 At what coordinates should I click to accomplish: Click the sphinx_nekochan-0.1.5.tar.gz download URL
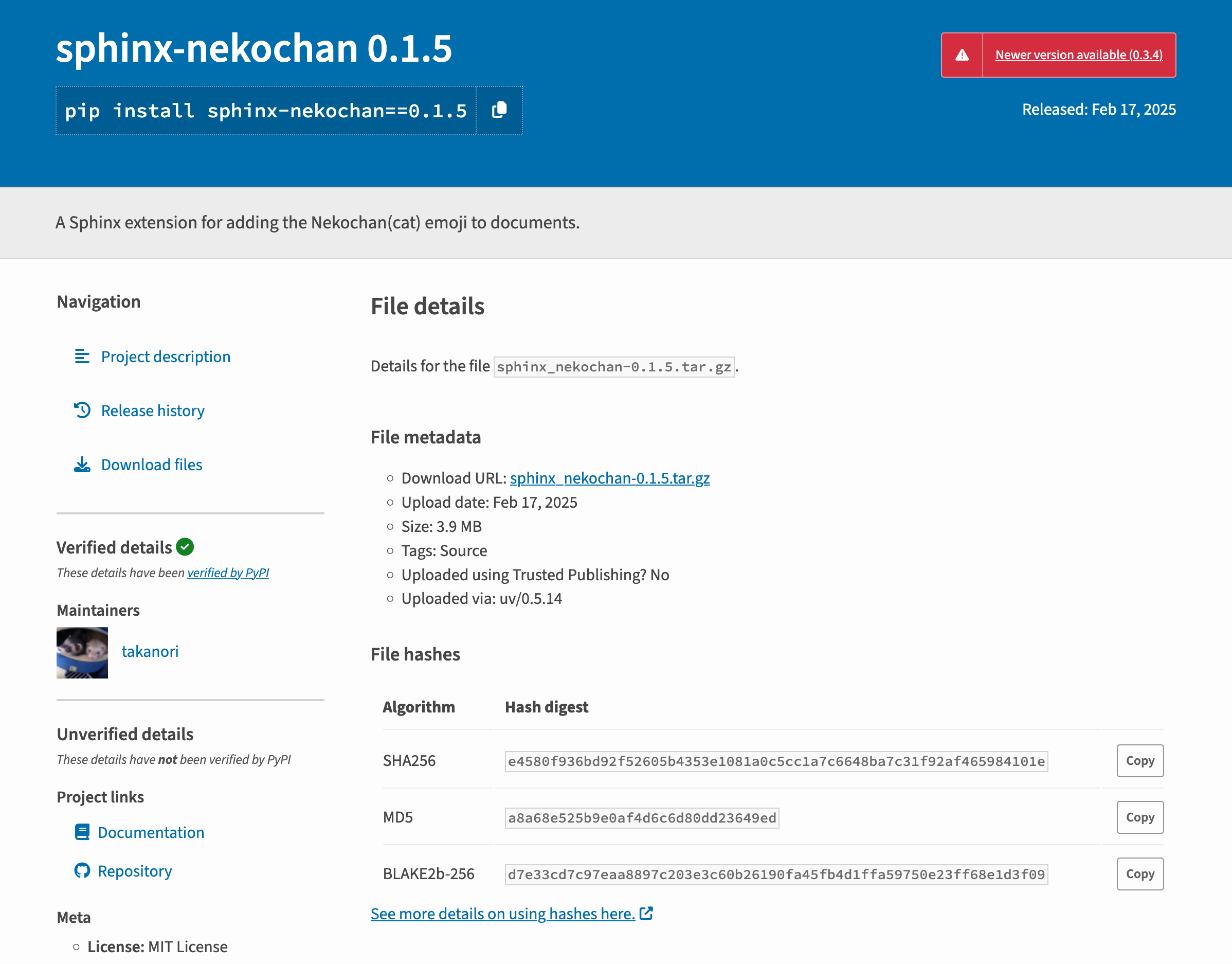pyautogui.click(x=609, y=478)
